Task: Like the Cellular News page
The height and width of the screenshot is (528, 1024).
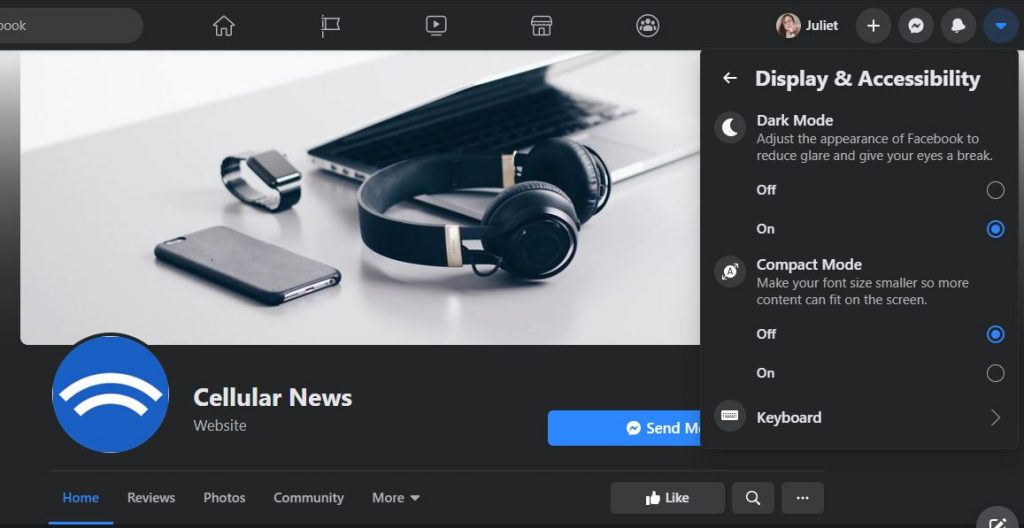Action: click(x=667, y=498)
